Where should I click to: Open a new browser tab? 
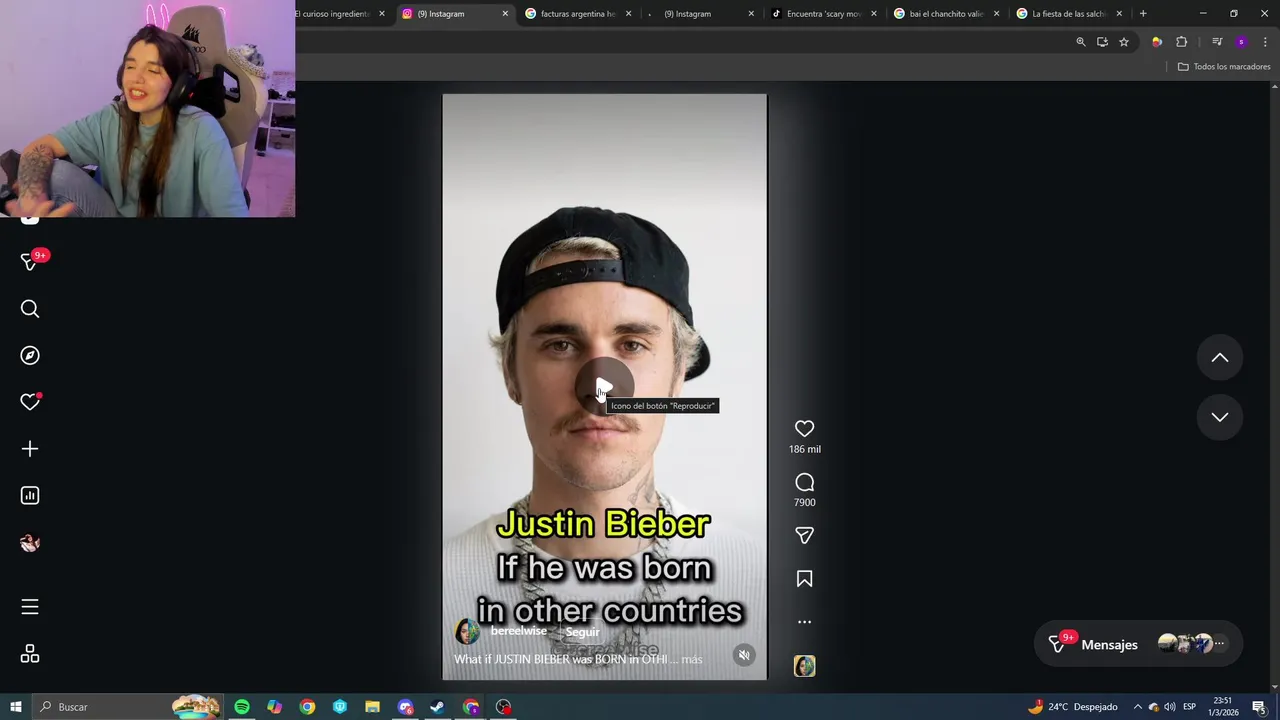pos(1143,14)
